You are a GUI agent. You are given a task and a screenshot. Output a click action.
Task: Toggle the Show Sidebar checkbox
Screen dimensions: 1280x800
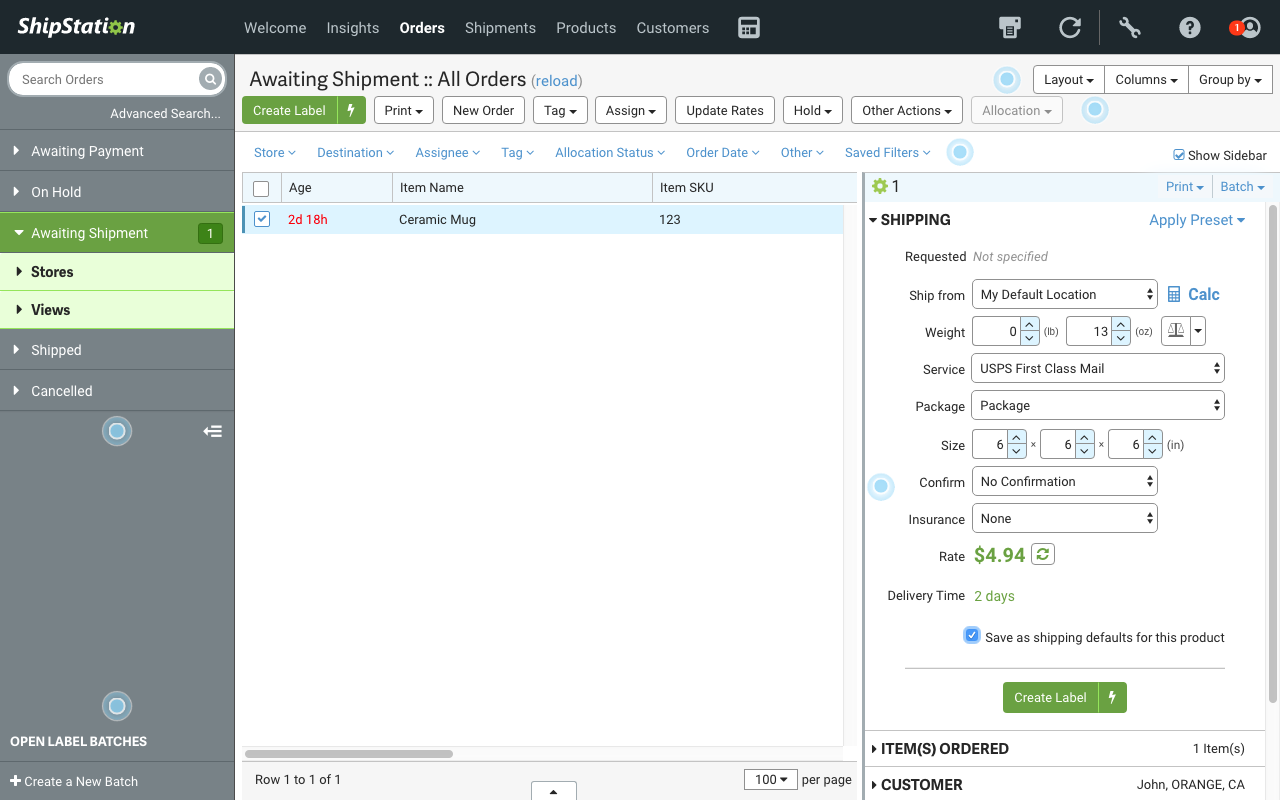pyautogui.click(x=1179, y=155)
